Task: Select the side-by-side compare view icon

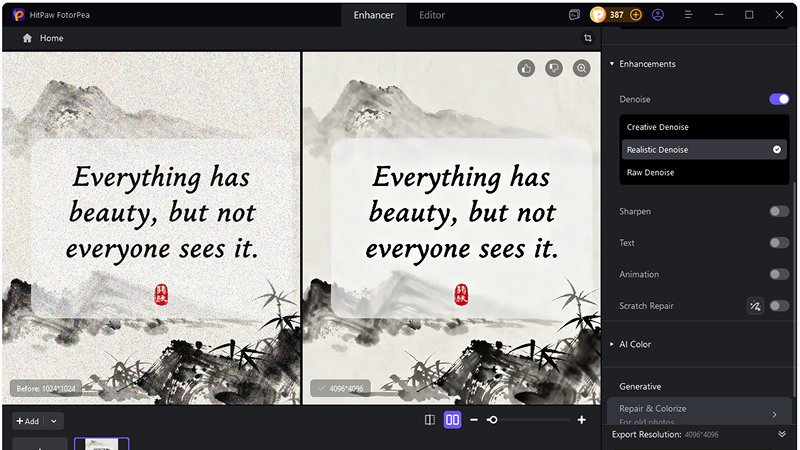Action: [x=452, y=420]
